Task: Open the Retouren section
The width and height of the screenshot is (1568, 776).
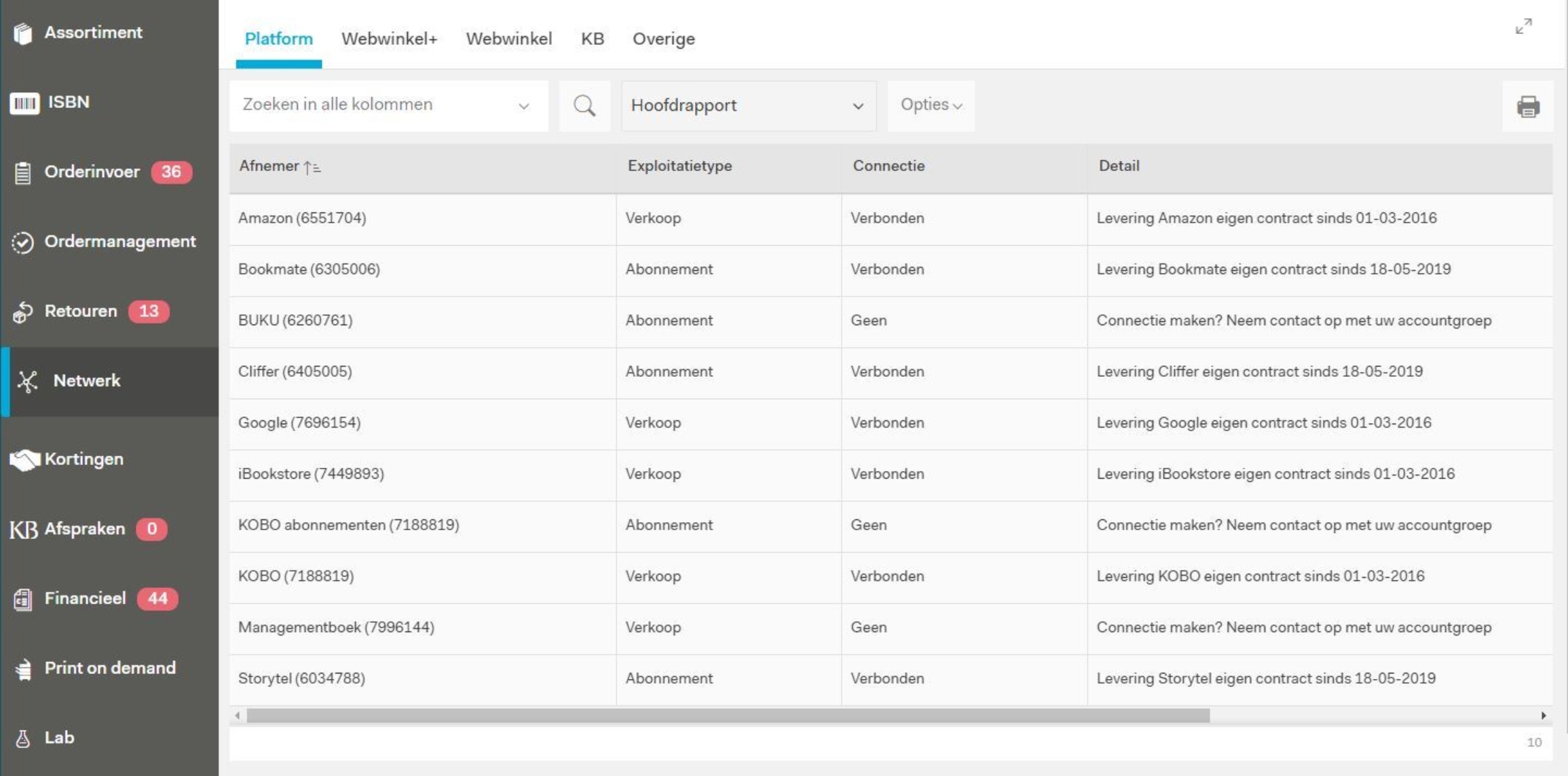Action: pyautogui.click(x=80, y=311)
